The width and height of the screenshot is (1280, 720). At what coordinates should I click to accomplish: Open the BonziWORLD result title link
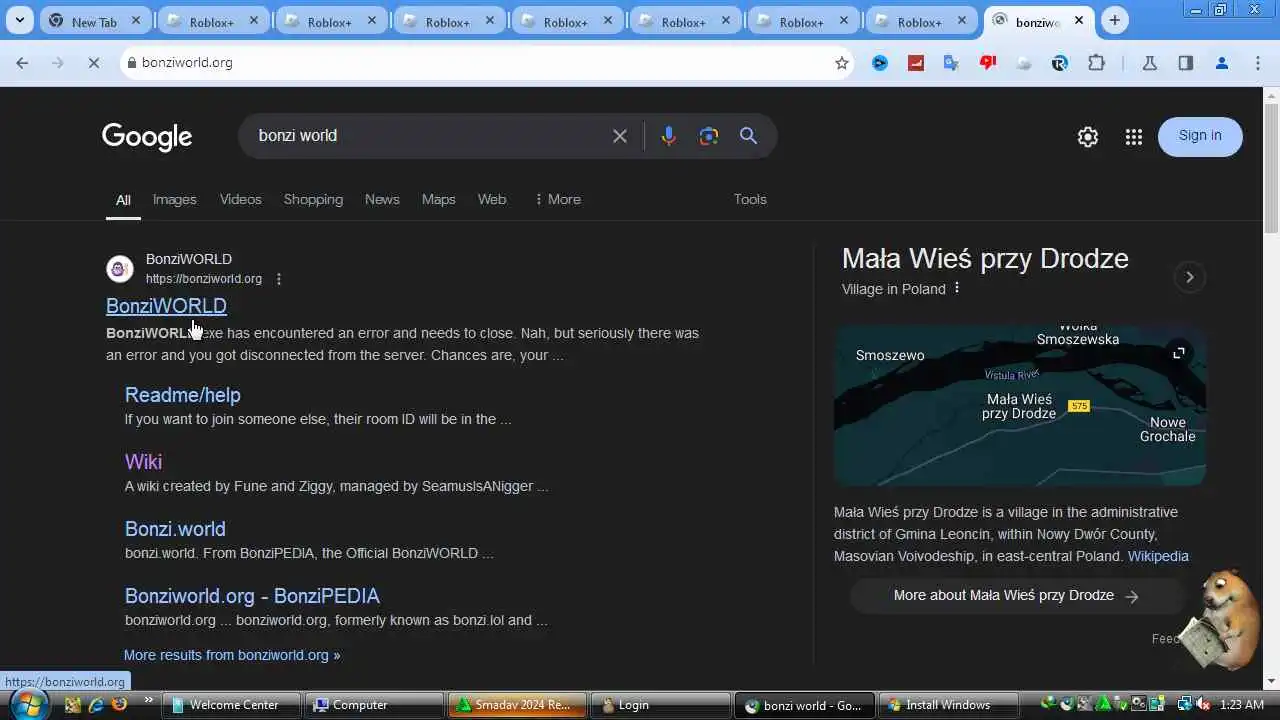[x=166, y=306]
